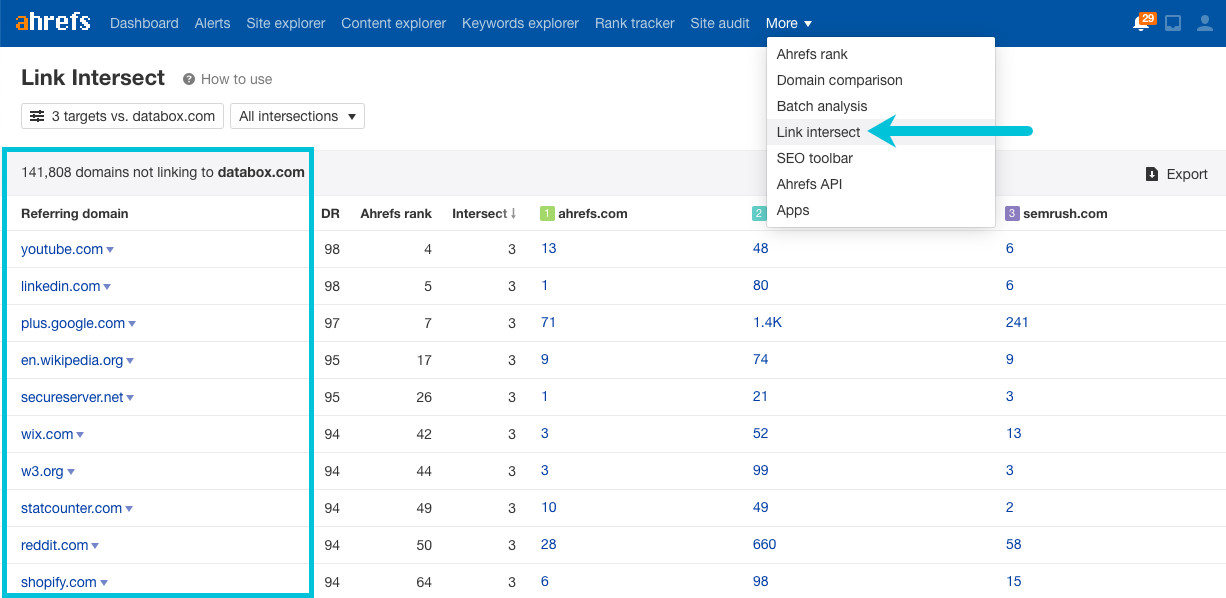Open Rank tracker in the navigation
This screenshot has height=598, width=1226.
coord(635,23)
